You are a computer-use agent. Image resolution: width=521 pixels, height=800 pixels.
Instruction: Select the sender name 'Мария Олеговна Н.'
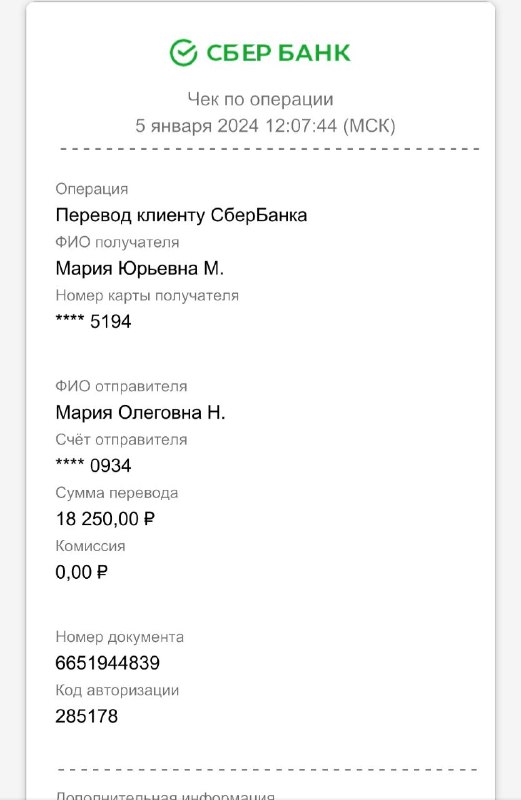click(140, 412)
